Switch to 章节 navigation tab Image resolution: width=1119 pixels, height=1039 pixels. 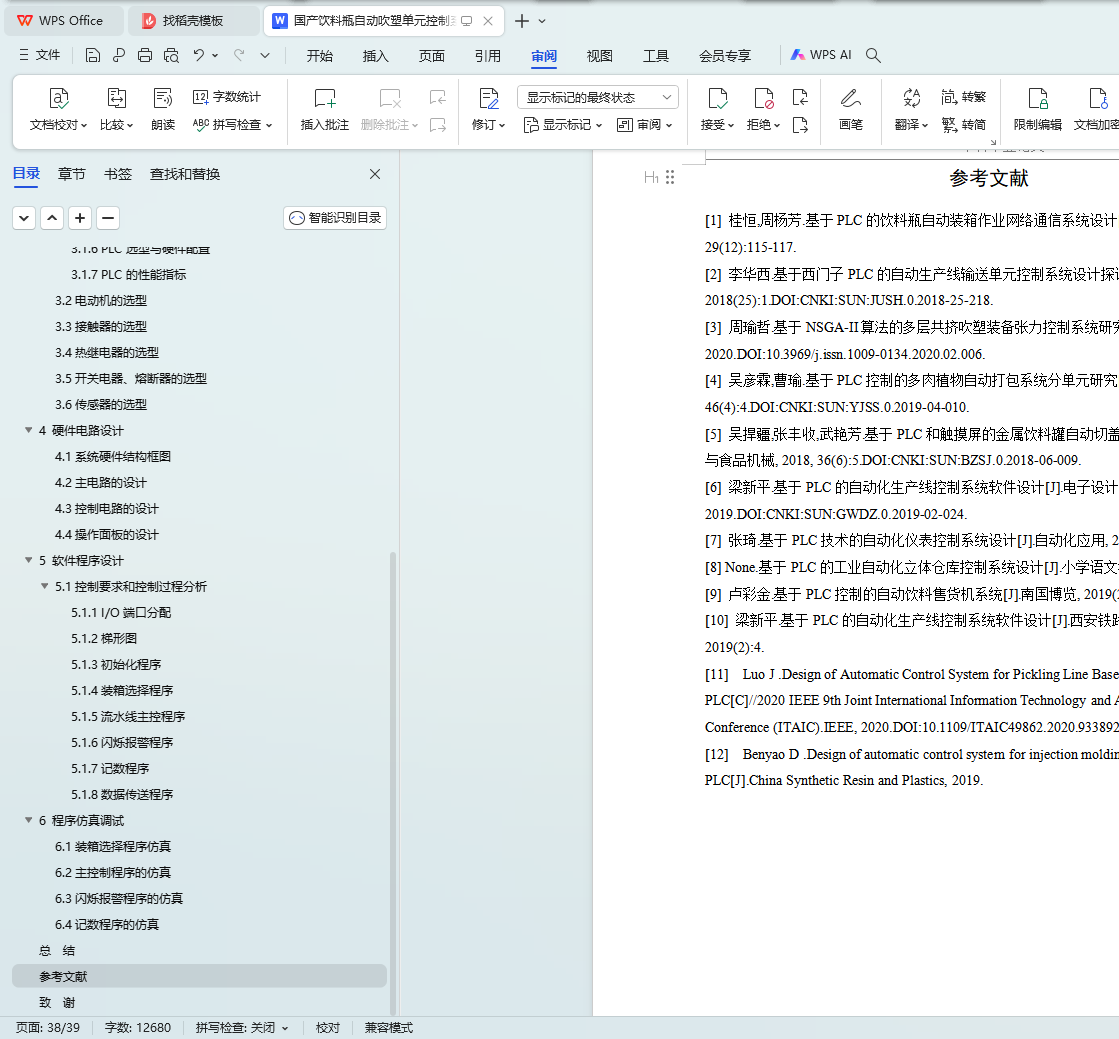click(x=71, y=174)
